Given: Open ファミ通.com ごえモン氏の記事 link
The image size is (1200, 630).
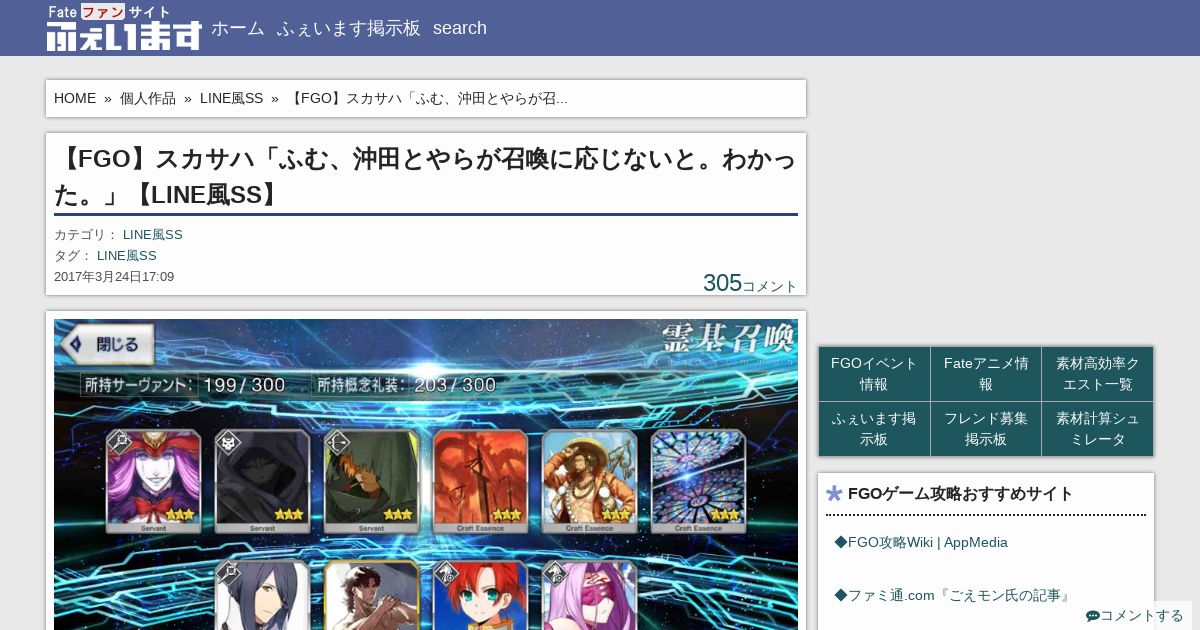Looking at the screenshot, I should pos(952,595).
